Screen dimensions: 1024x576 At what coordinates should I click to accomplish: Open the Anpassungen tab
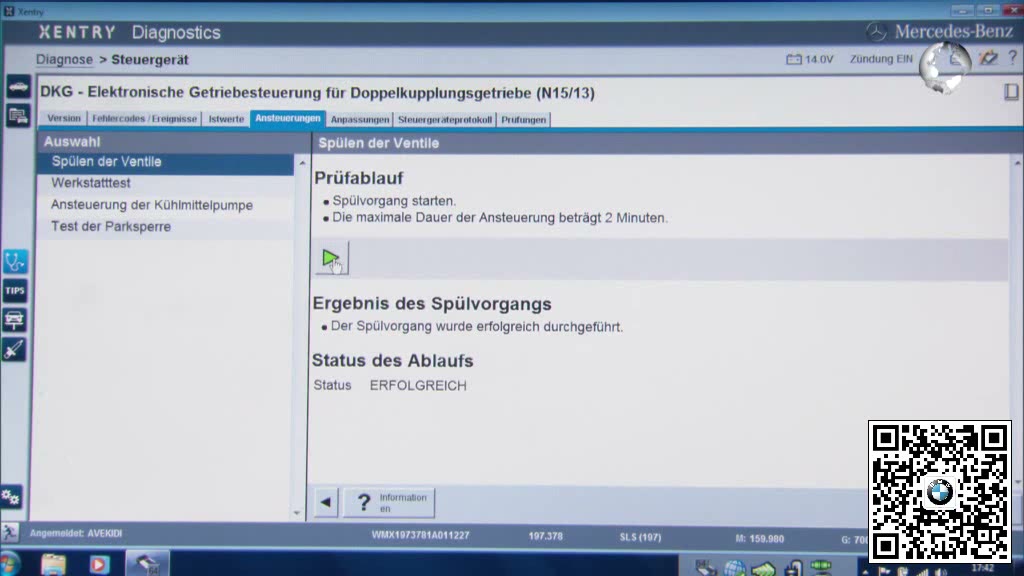pos(360,120)
